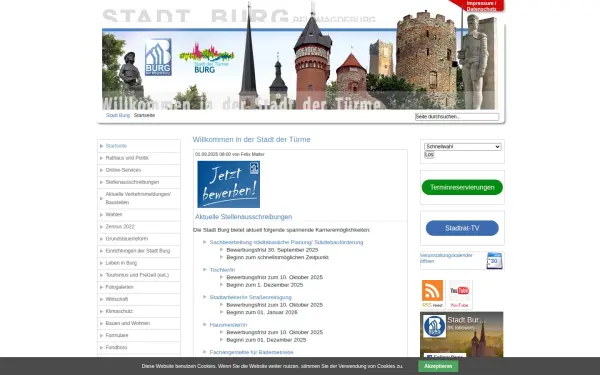Open Tischler/in job link

[x=222, y=270]
